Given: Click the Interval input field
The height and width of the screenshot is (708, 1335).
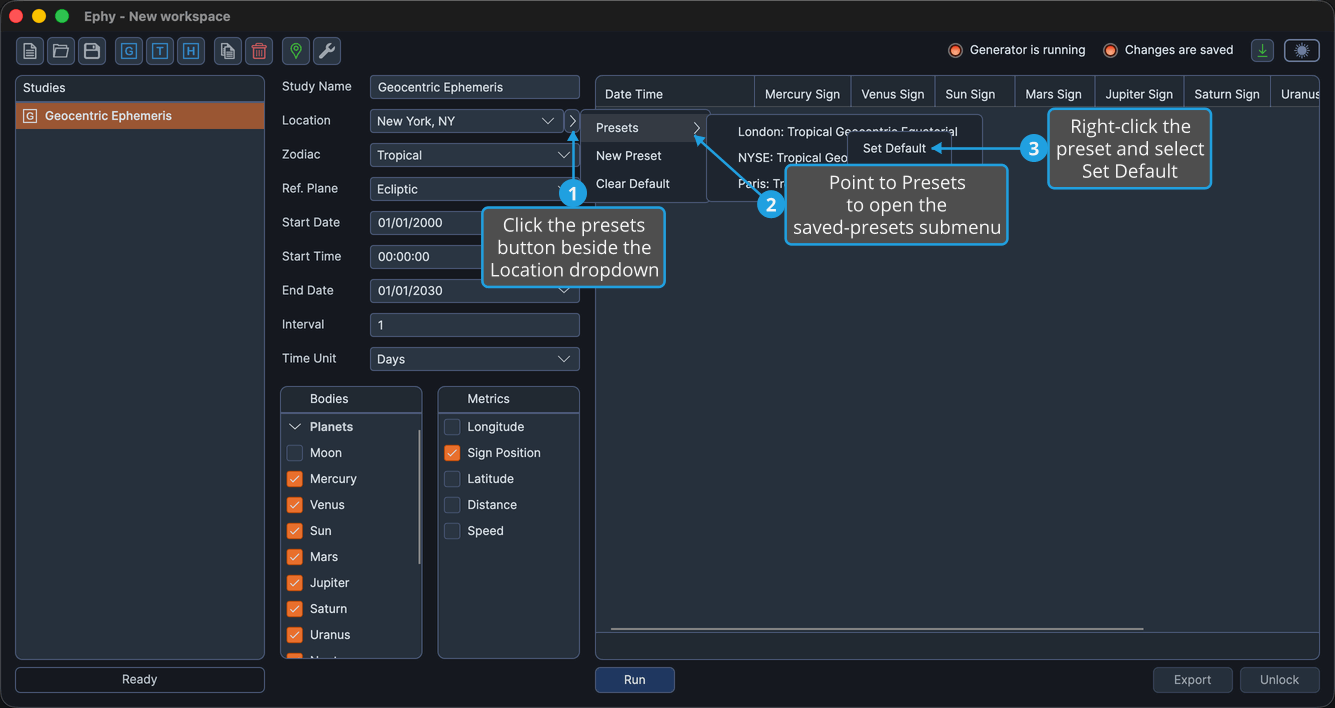Looking at the screenshot, I should [474, 325].
